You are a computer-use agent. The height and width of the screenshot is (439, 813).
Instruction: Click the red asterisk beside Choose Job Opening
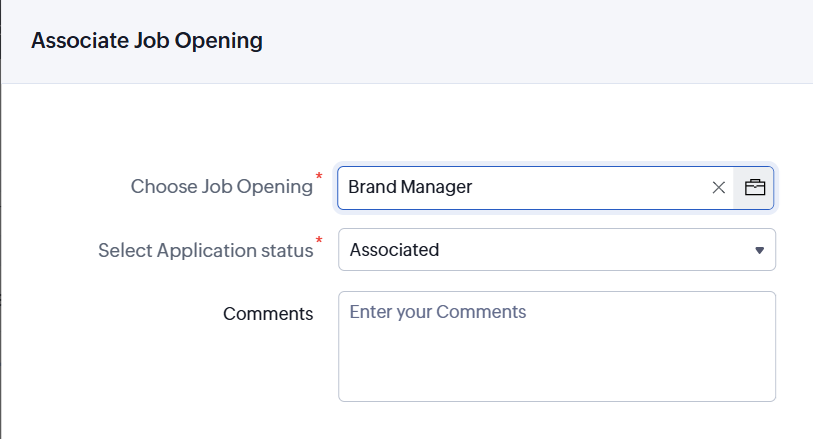pos(320,178)
